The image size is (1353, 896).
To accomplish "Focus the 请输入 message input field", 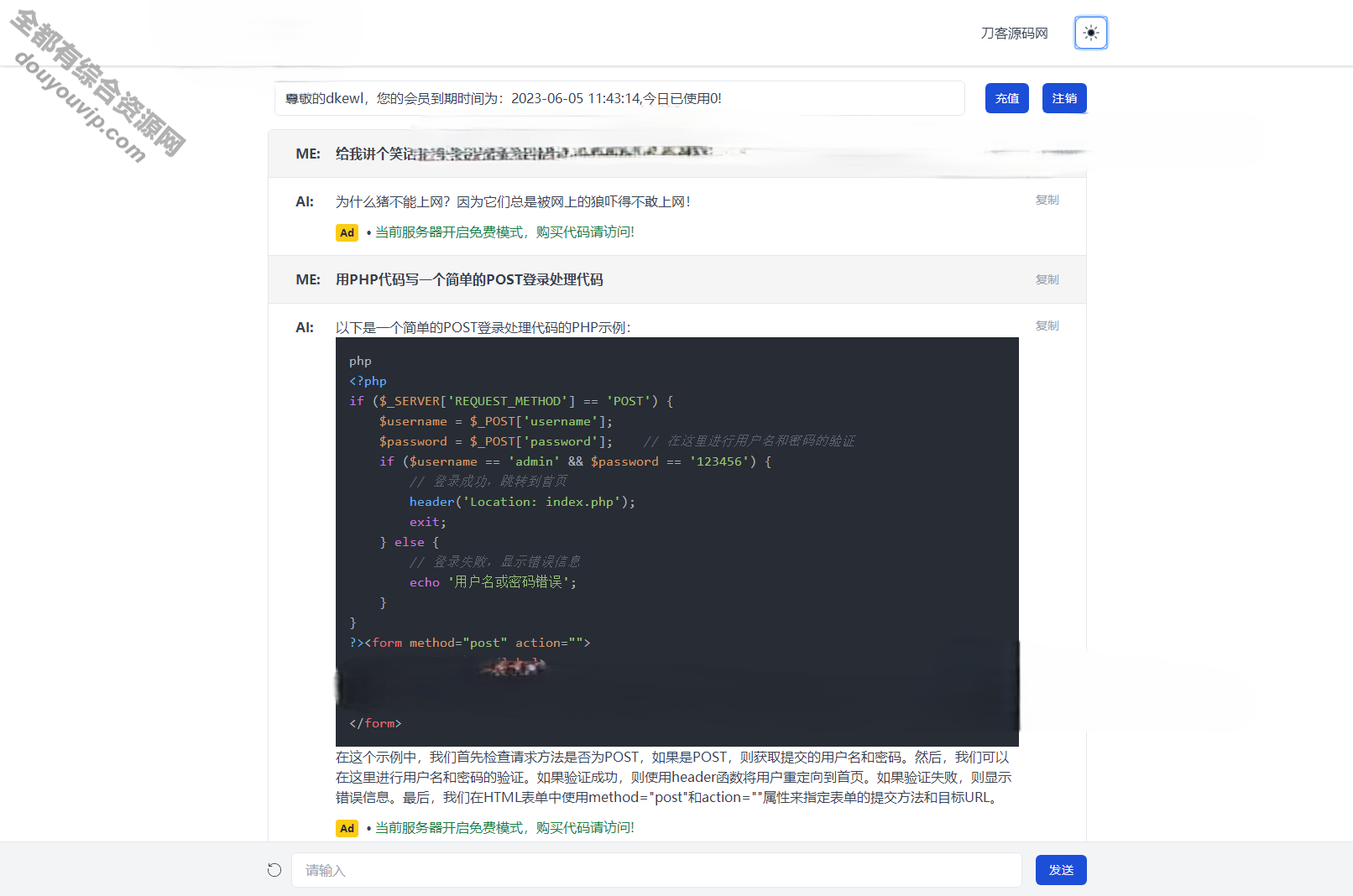I will coord(656,870).
